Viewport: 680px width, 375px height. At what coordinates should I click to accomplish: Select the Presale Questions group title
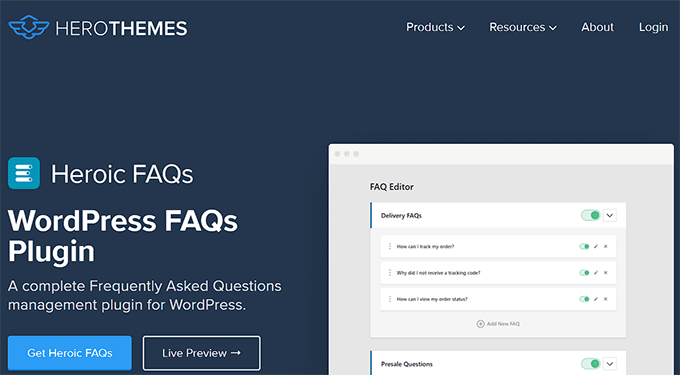click(407, 364)
